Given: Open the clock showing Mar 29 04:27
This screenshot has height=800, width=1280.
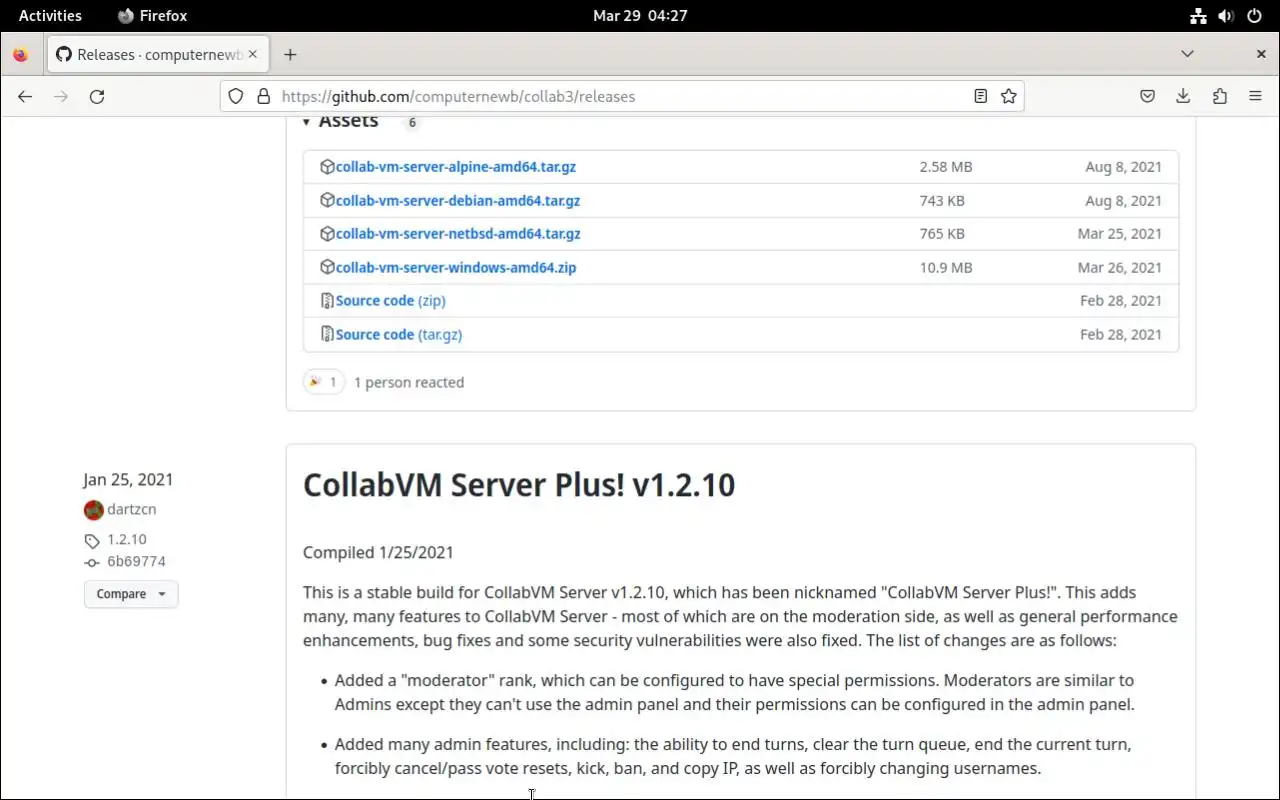Looking at the screenshot, I should (x=640, y=15).
